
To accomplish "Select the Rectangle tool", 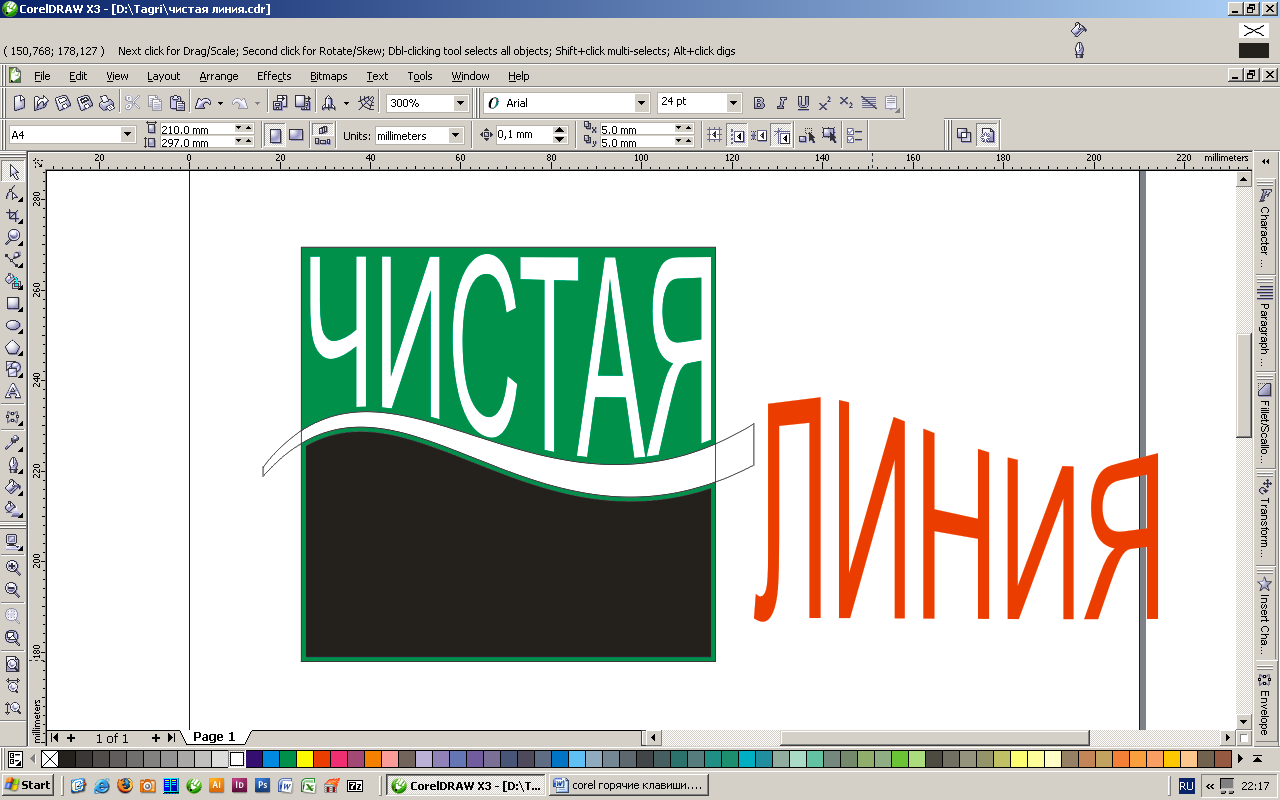I will coord(13,304).
